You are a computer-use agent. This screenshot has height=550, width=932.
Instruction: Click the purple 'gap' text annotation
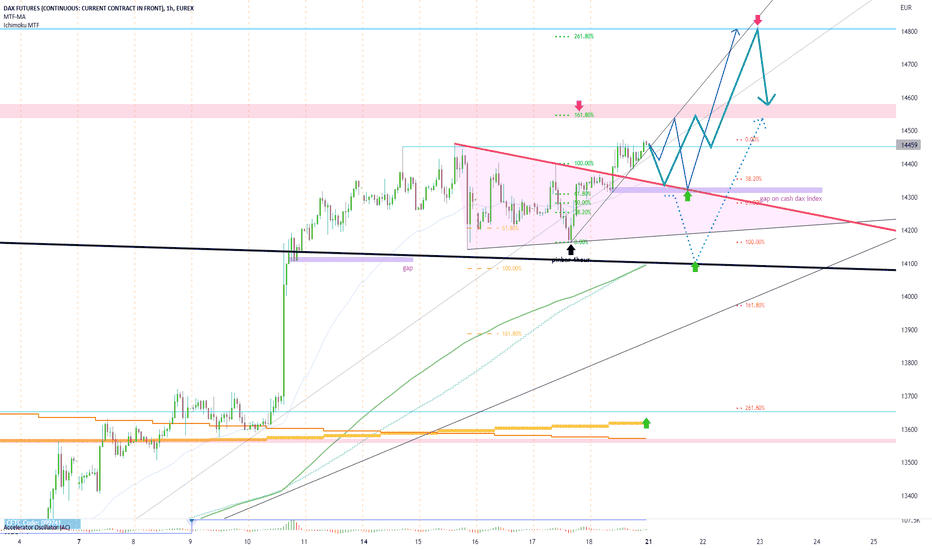407,269
